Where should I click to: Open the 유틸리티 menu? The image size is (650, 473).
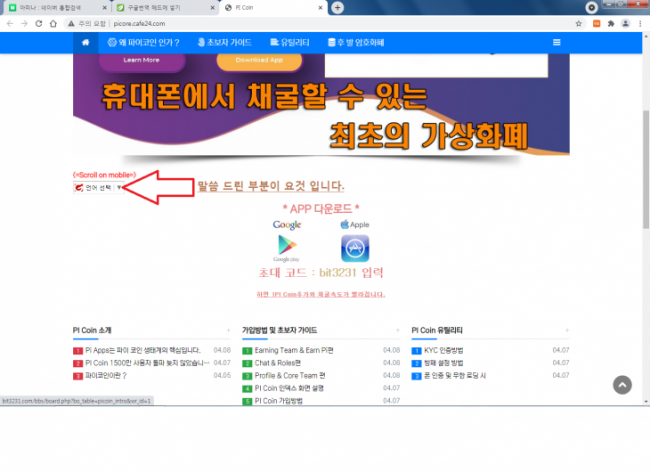point(290,42)
